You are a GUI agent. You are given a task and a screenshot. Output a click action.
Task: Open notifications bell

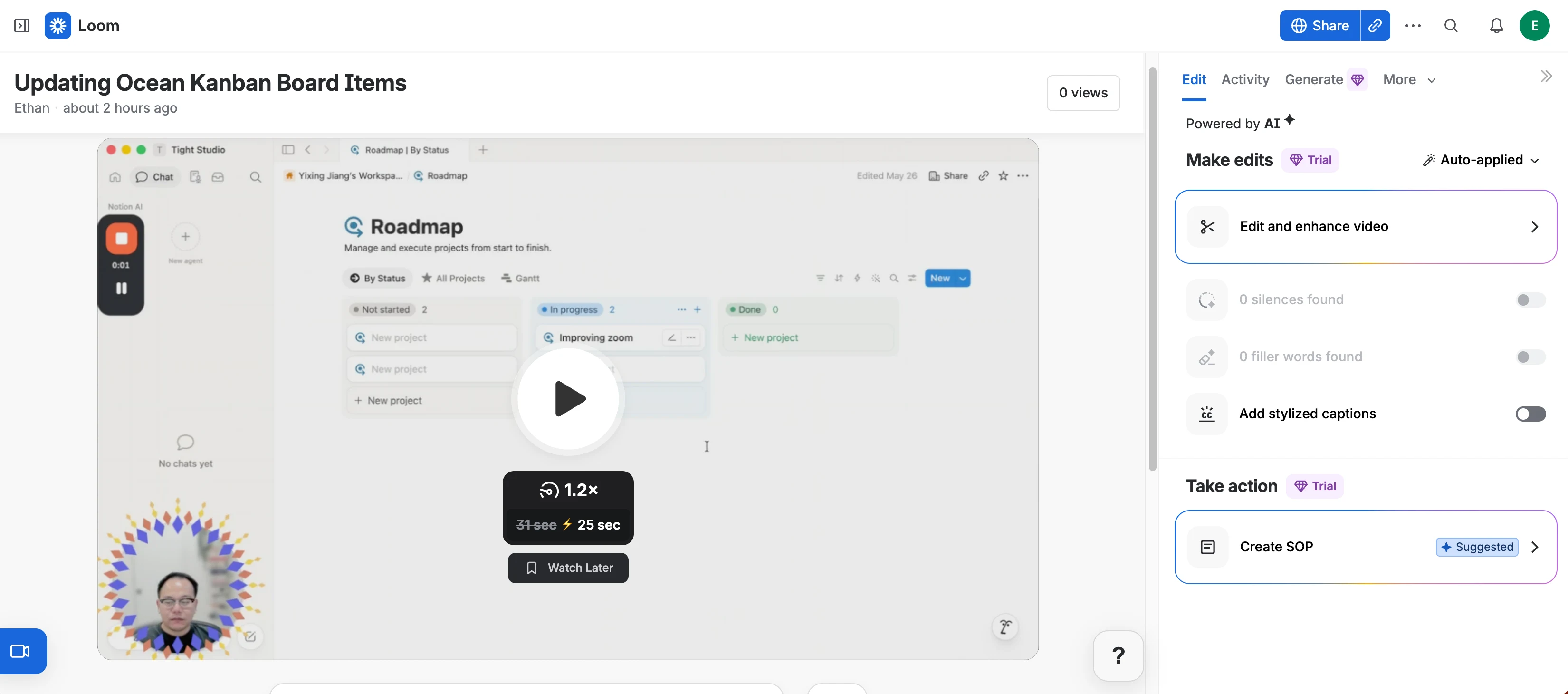[1496, 26]
